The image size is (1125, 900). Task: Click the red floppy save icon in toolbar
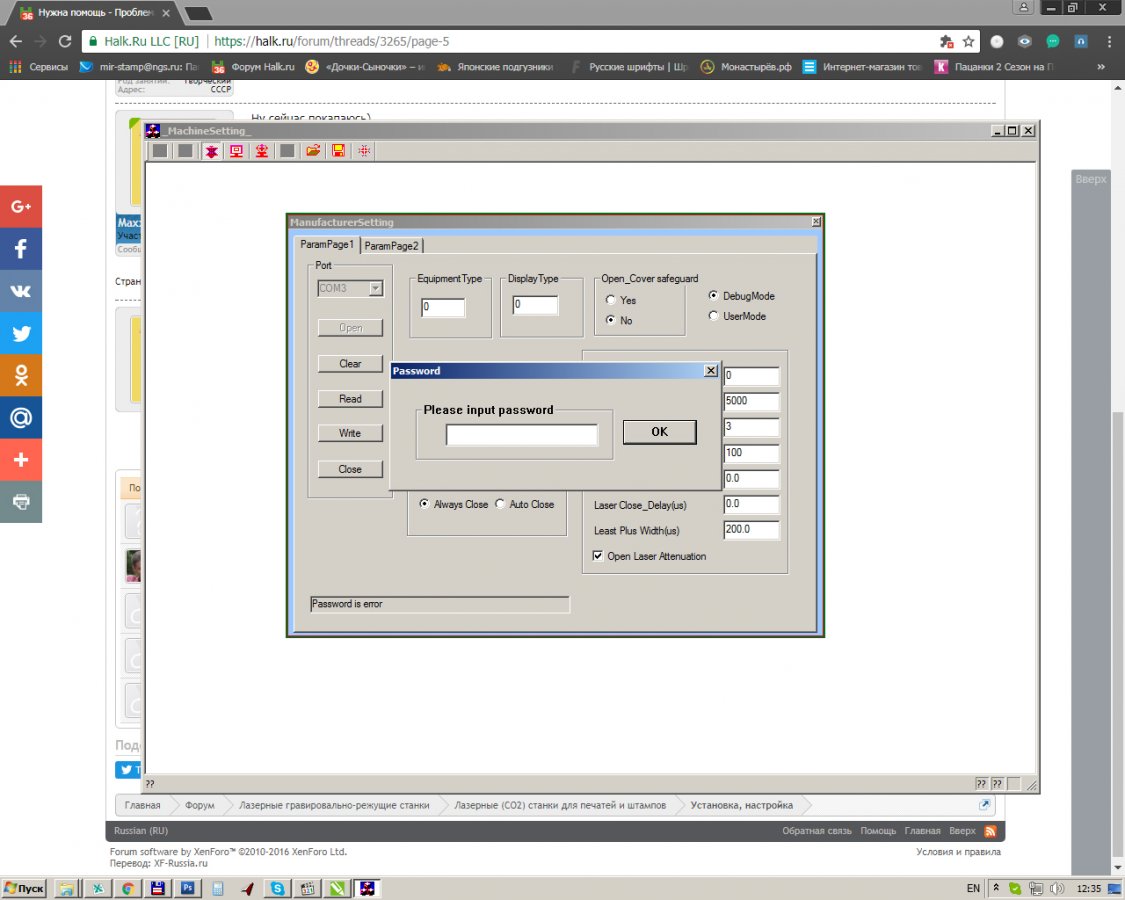(339, 151)
